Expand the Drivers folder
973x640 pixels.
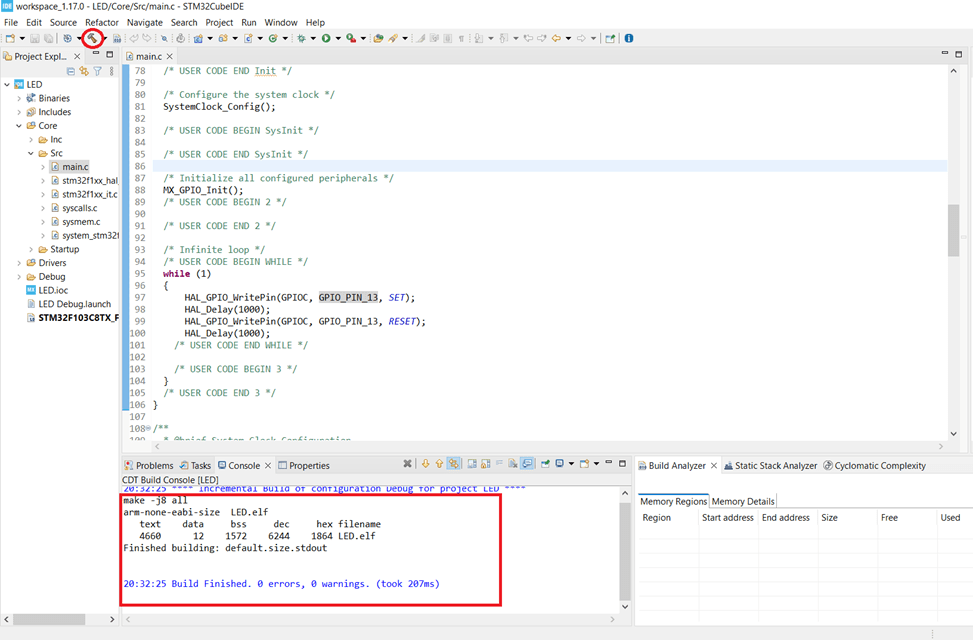(x=19, y=263)
